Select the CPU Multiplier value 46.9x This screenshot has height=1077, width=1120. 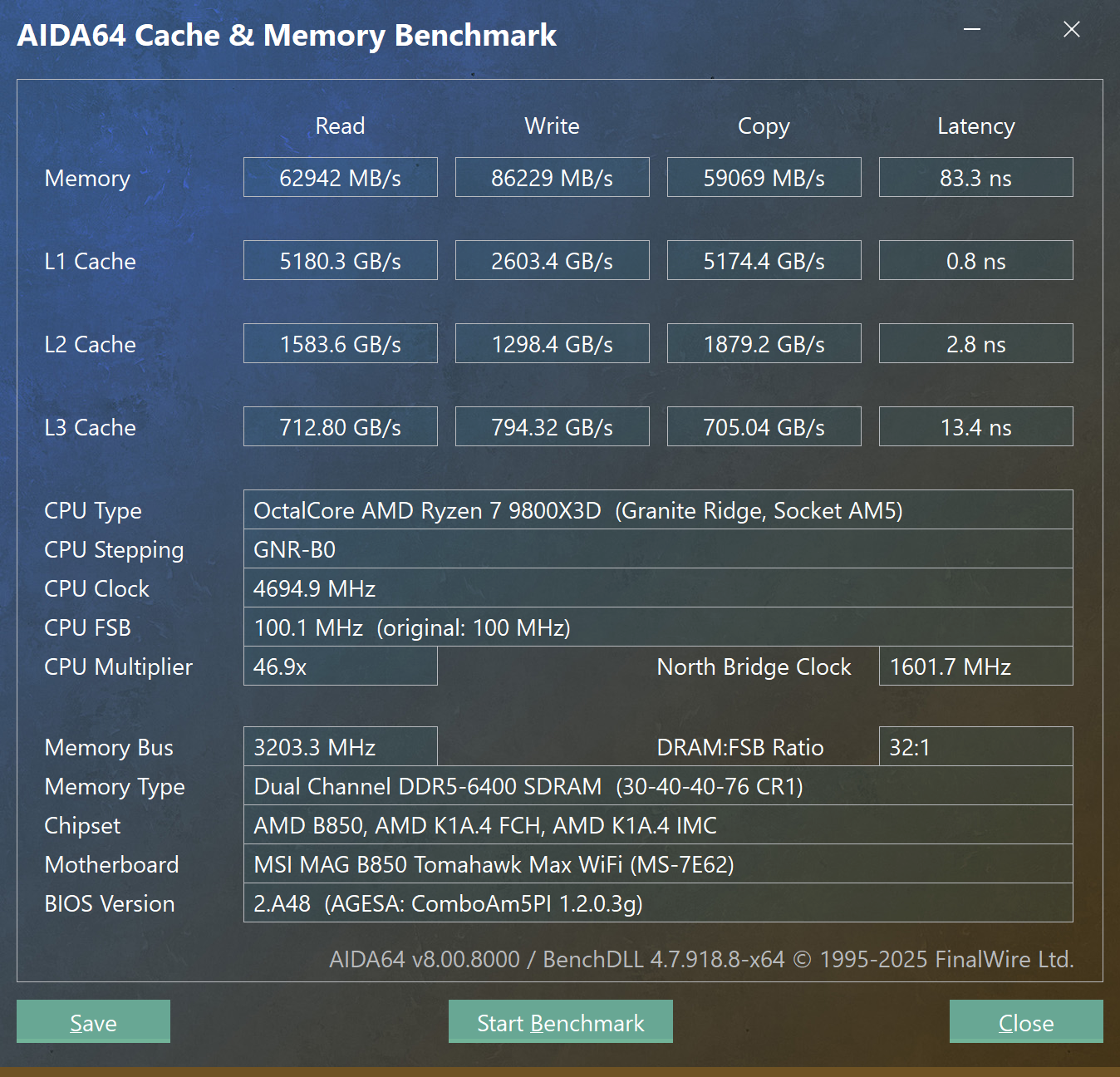tap(341, 666)
